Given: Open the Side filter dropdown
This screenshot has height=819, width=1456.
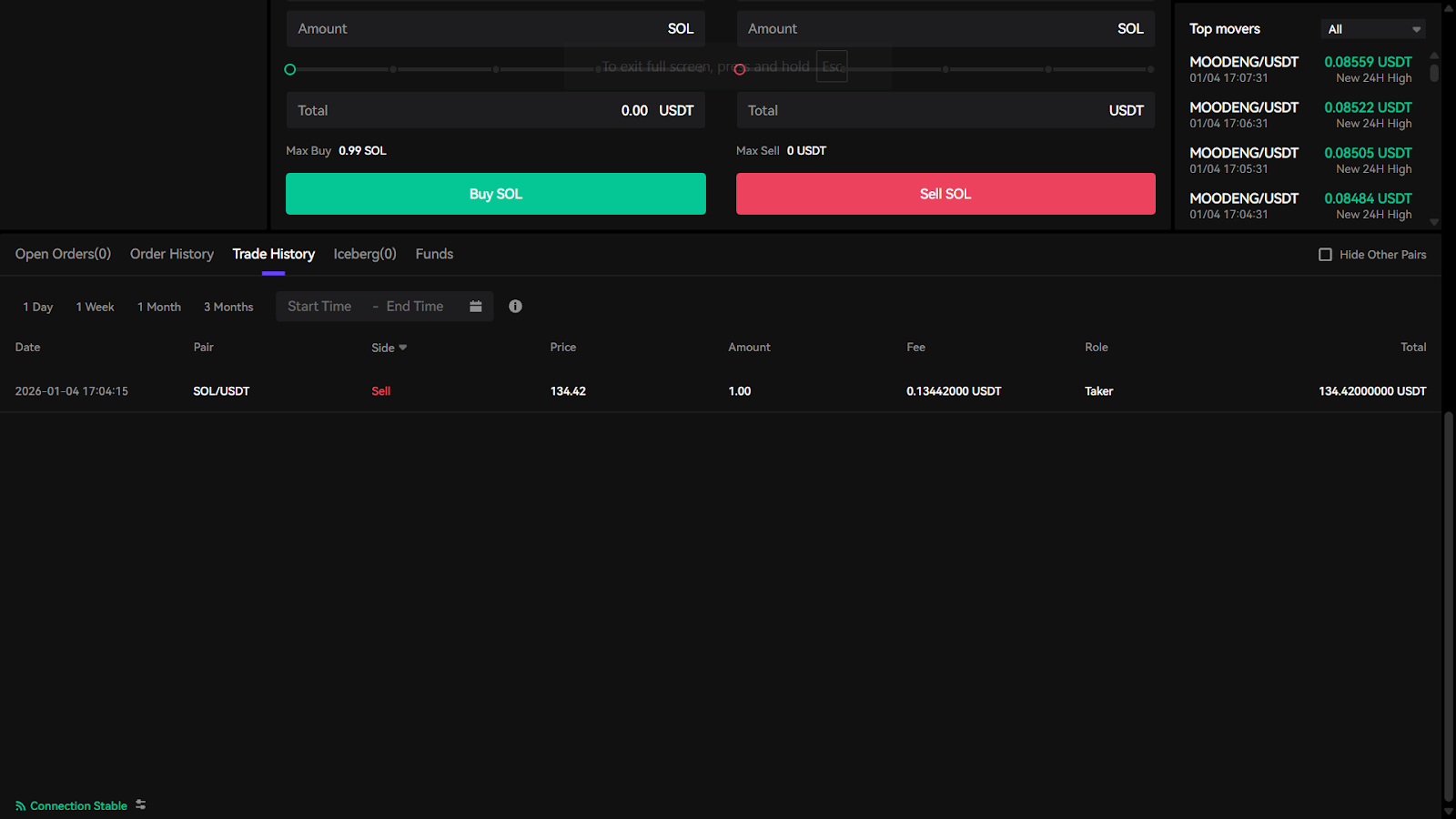Looking at the screenshot, I should point(389,348).
